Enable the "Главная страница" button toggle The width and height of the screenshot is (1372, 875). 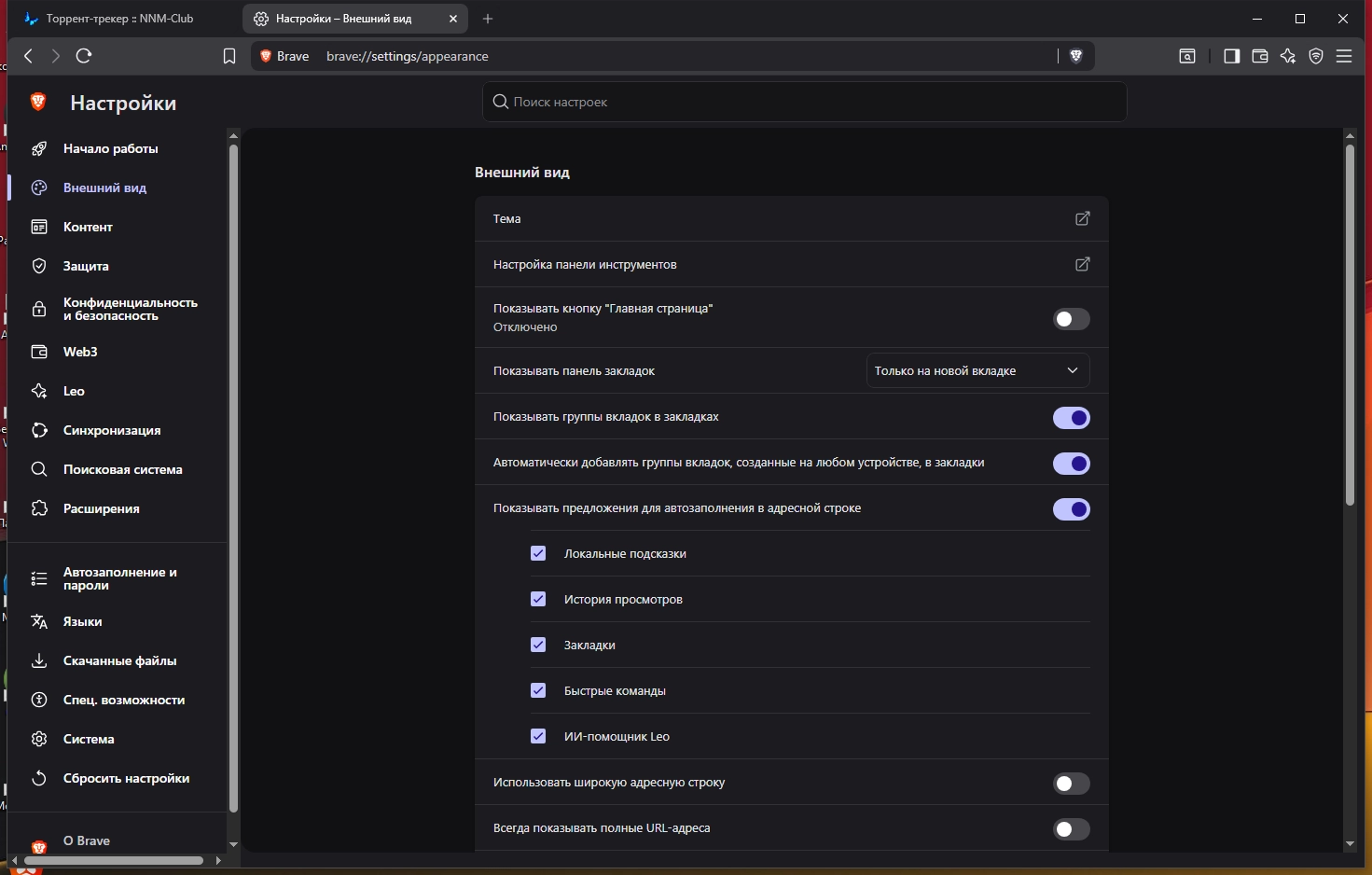[1071, 319]
